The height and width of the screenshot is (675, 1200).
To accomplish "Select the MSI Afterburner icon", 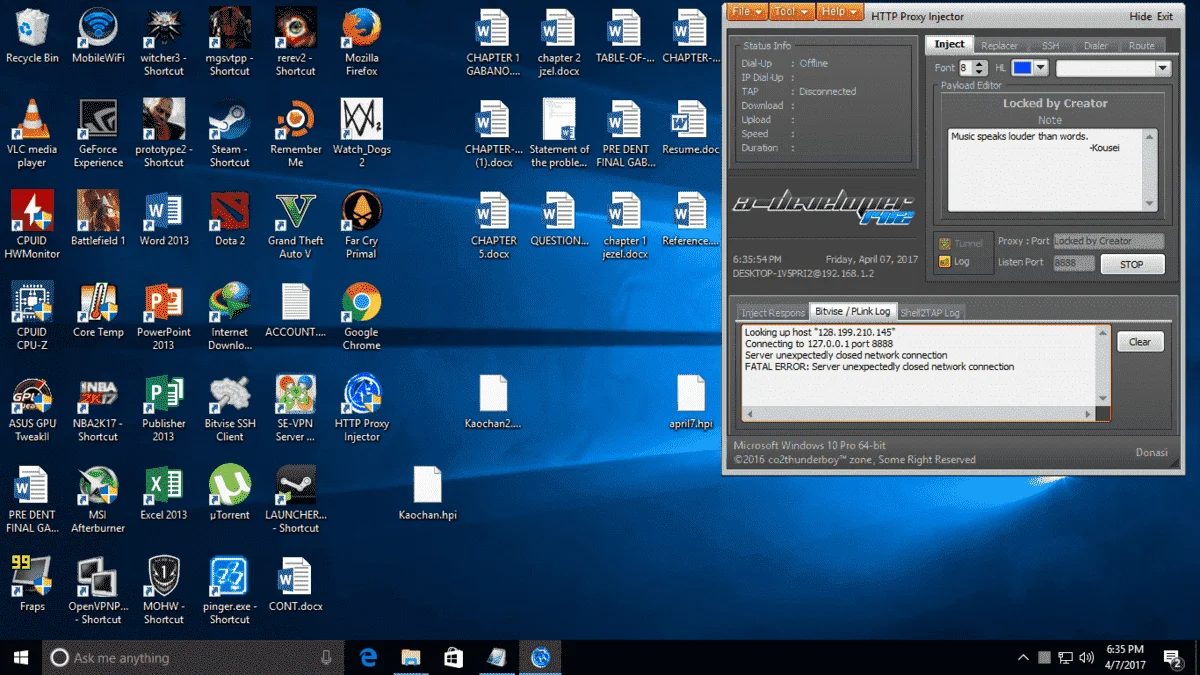I will [x=98, y=499].
